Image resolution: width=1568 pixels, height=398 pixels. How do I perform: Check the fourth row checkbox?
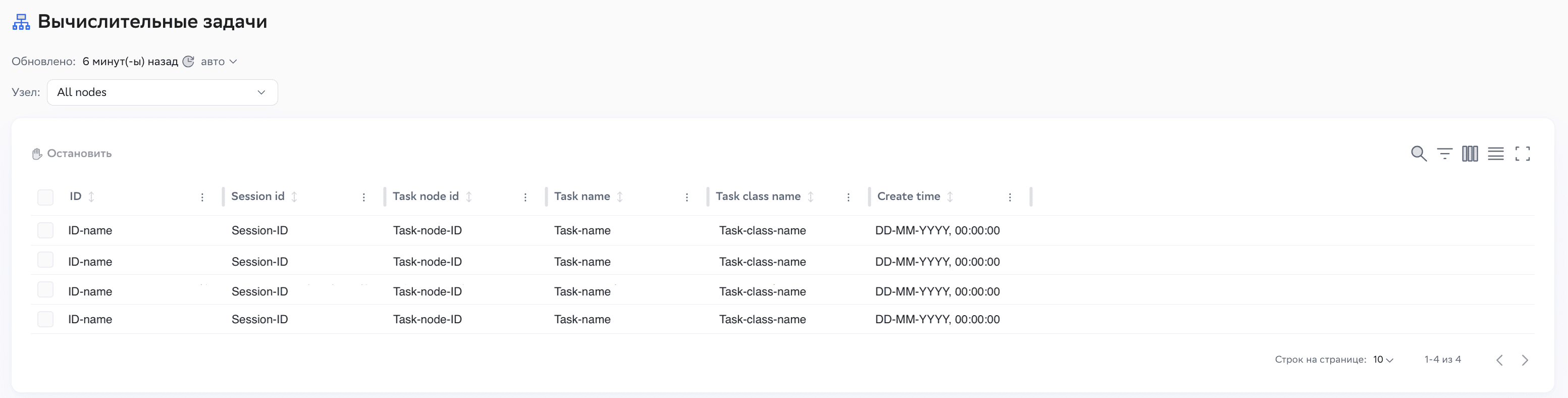pos(45,319)
